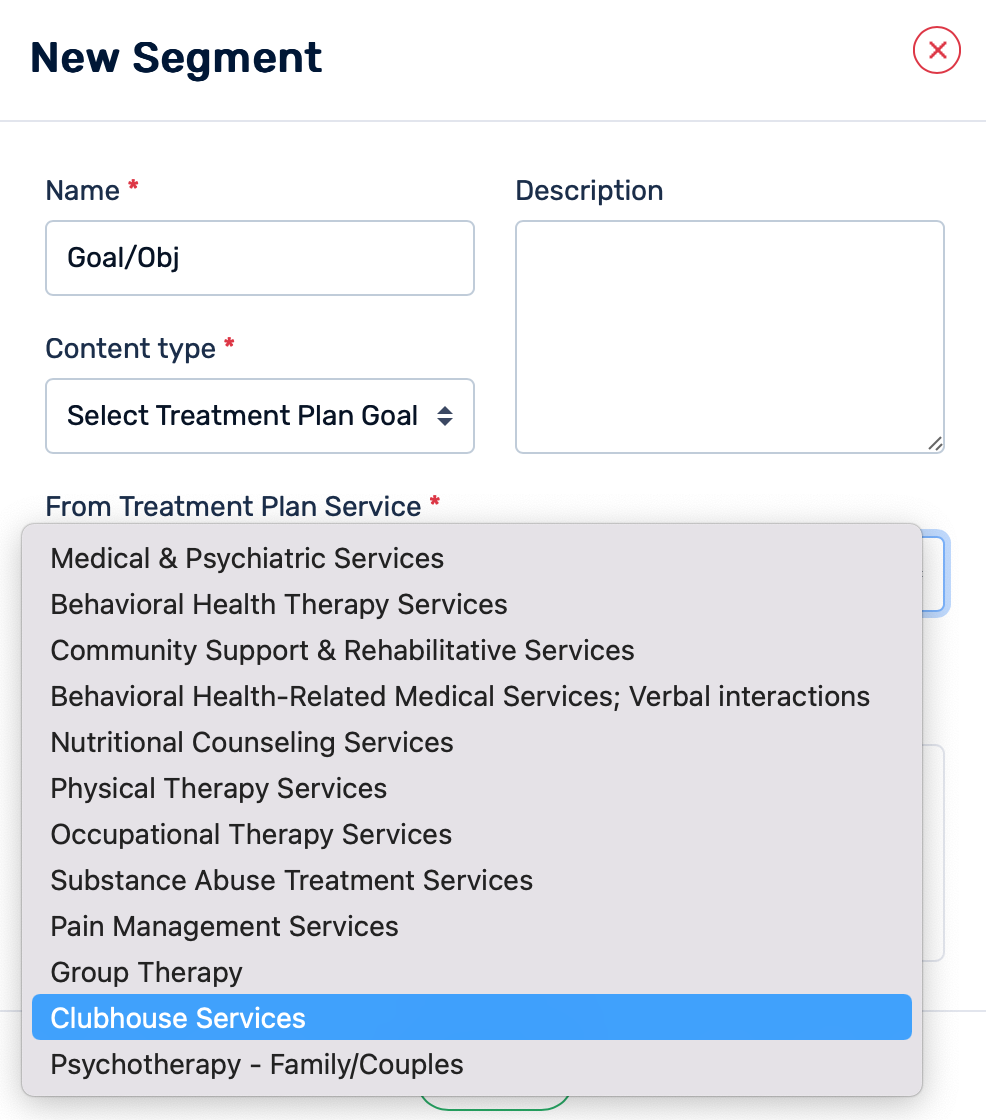Choose Physical Therapy Services option

point(219,788)
